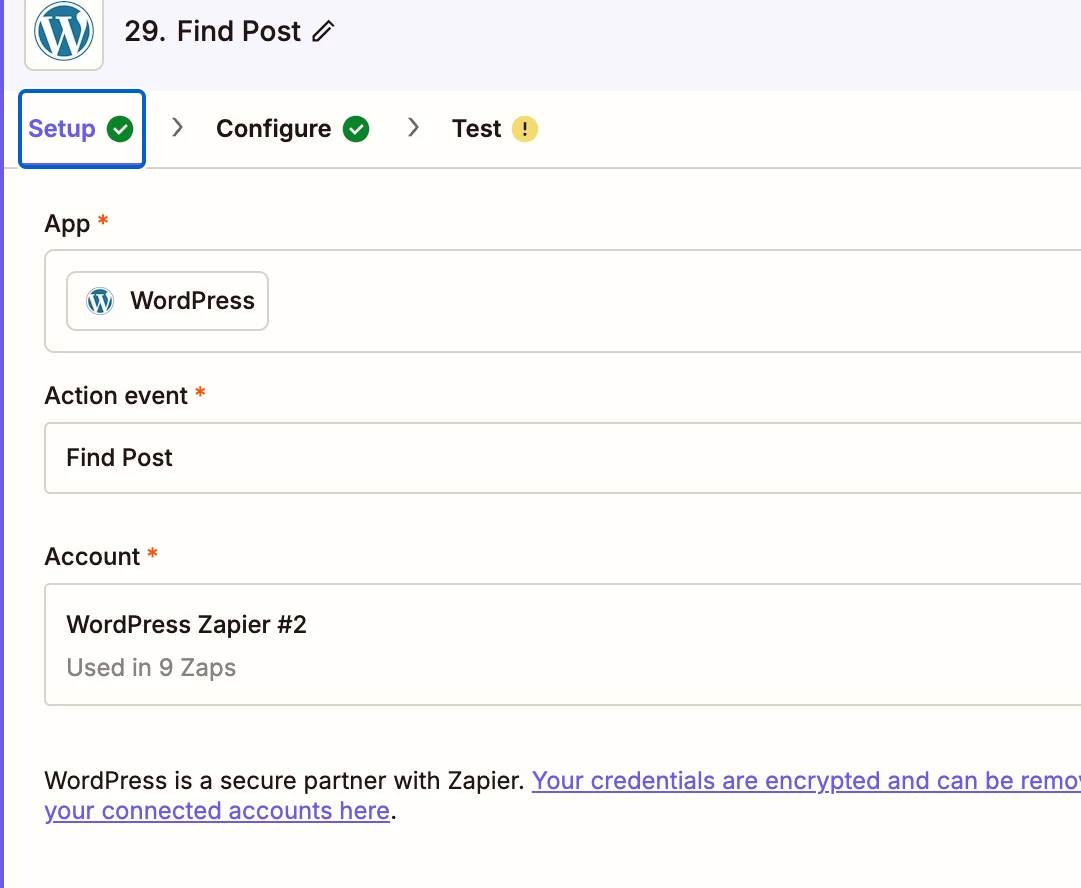Switch to the Configure tab

[x=292, y=129]
